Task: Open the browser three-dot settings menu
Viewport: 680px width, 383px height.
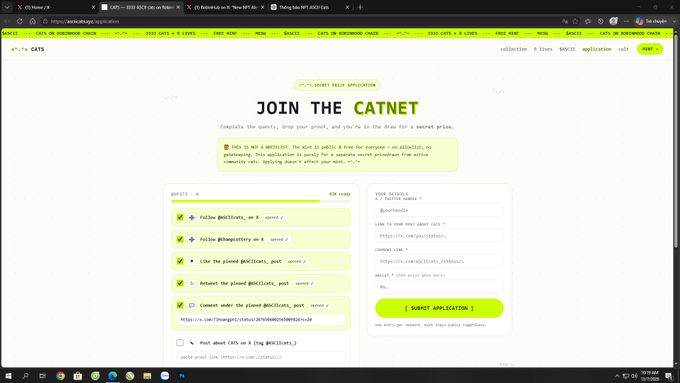Action: click(x=626, y=21)
